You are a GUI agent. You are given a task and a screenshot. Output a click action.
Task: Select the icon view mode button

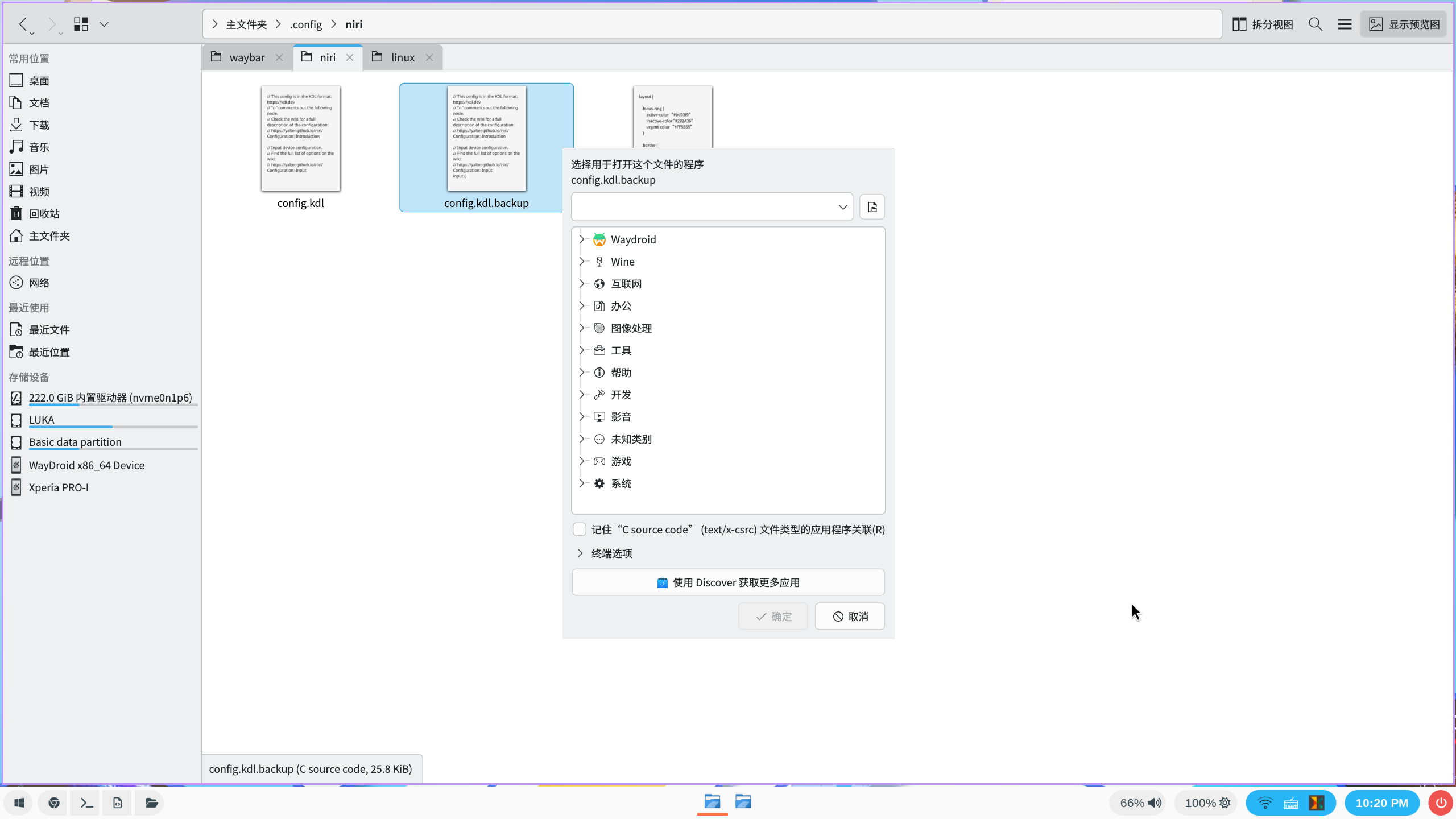tap(81, 24)
